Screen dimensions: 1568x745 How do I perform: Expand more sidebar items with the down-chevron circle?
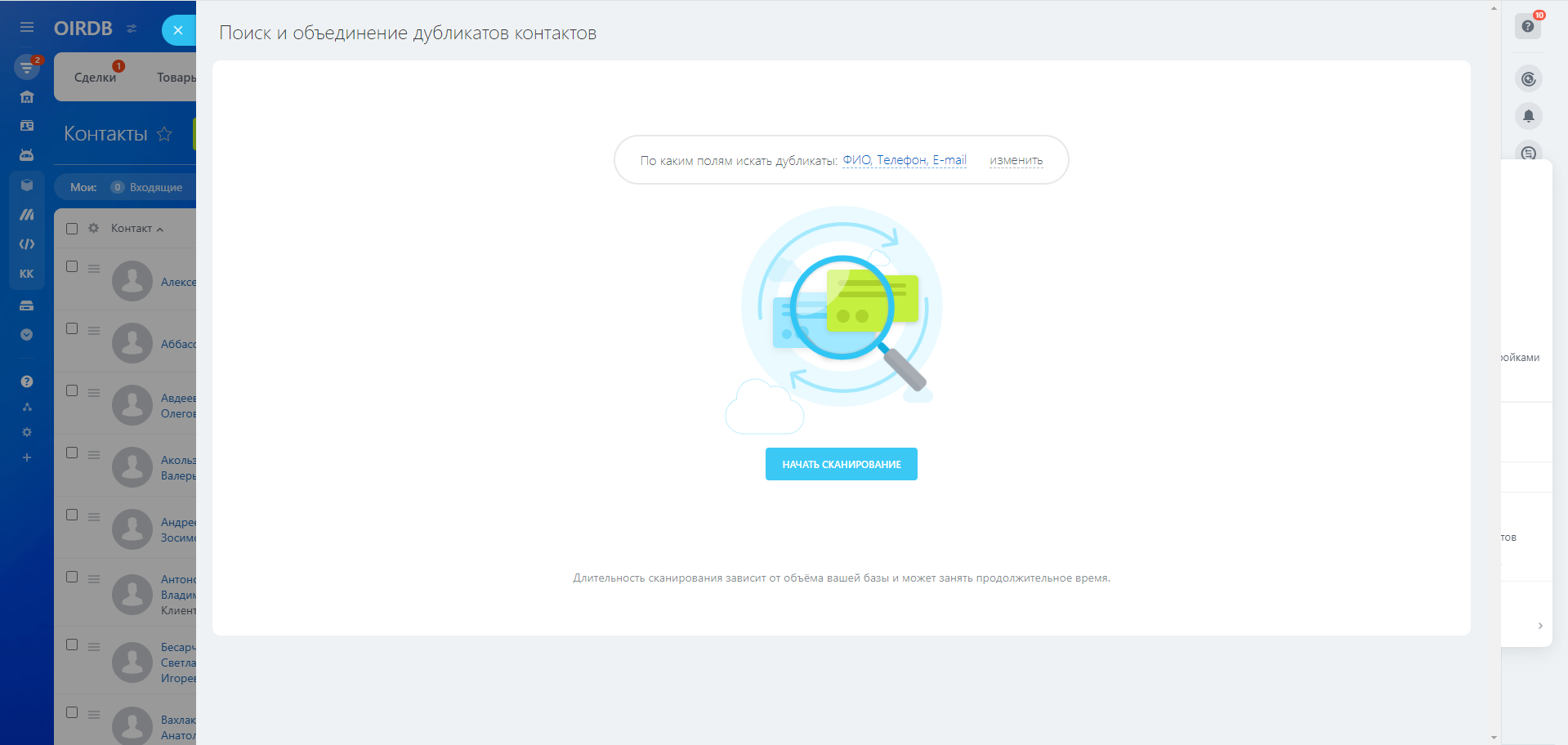coord(27,335)
